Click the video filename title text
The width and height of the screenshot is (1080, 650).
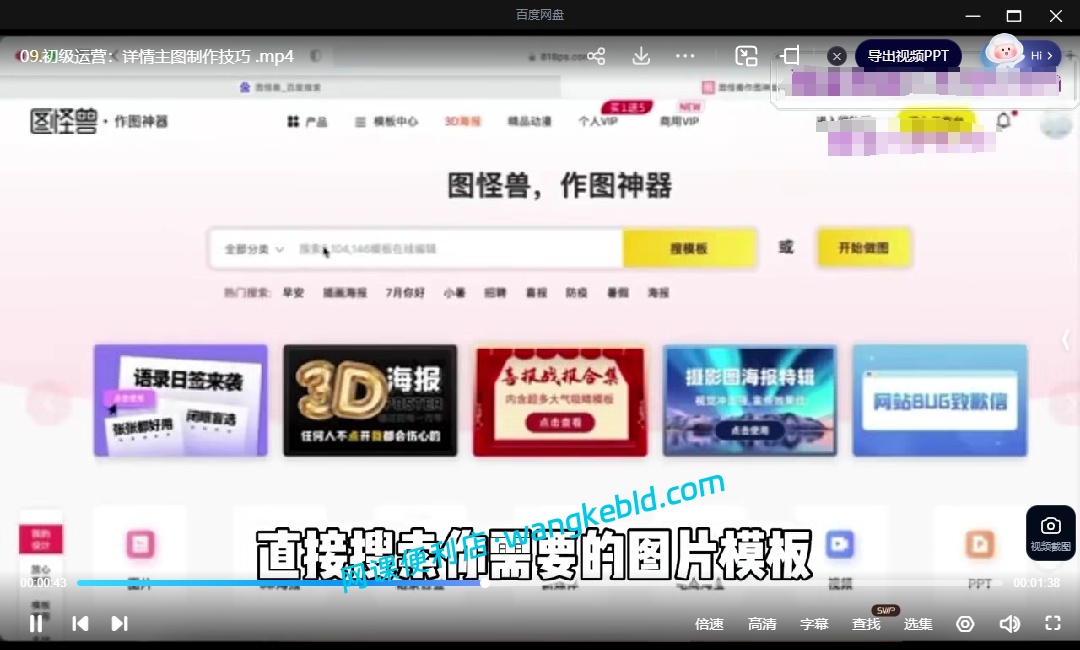156,56
